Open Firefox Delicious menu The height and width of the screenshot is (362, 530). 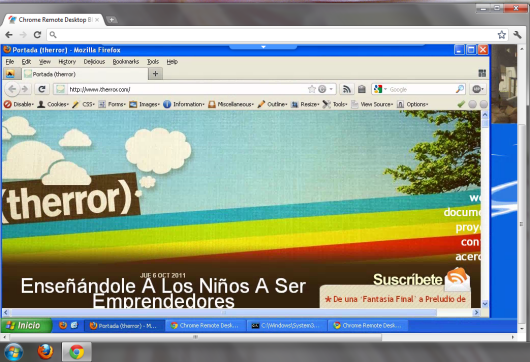[x=94, y=62]
